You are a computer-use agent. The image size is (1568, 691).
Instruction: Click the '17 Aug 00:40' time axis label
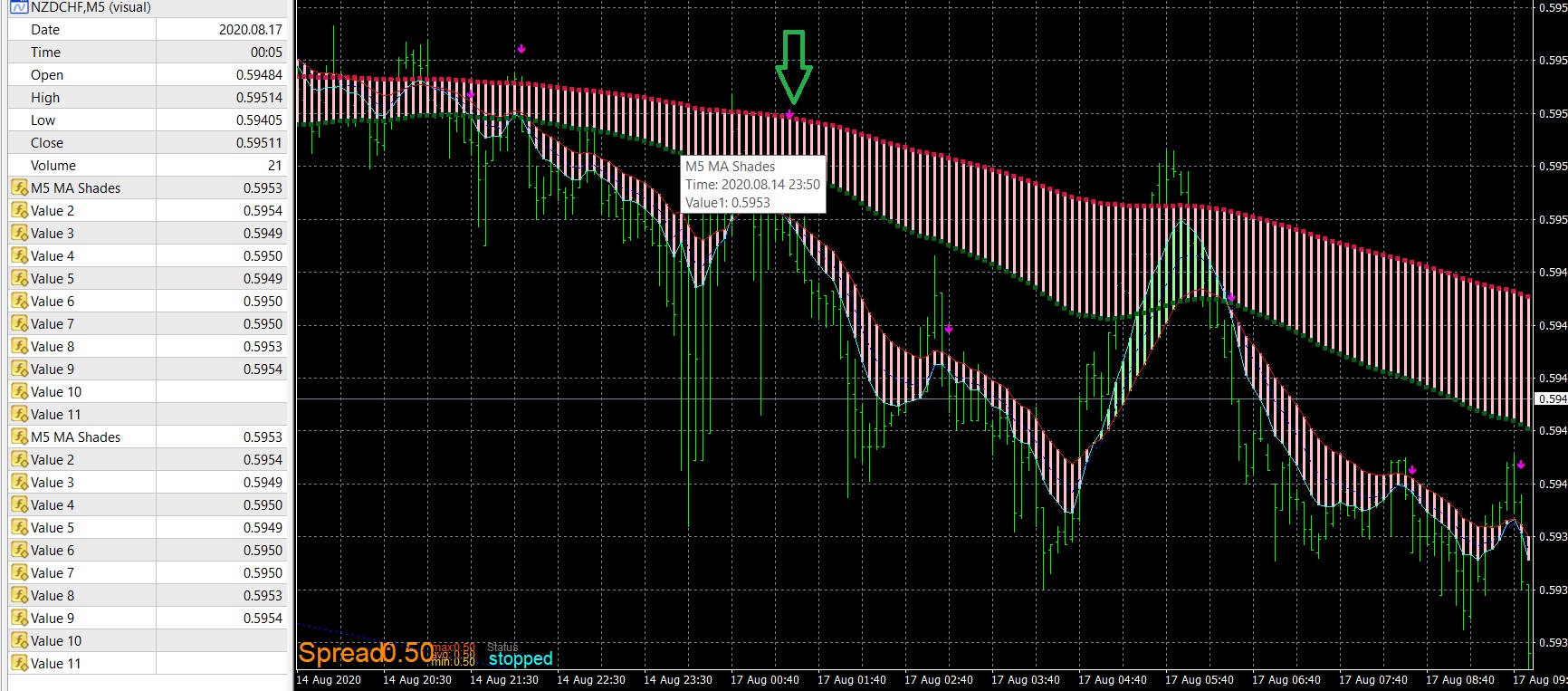click(x=764, y=680)
